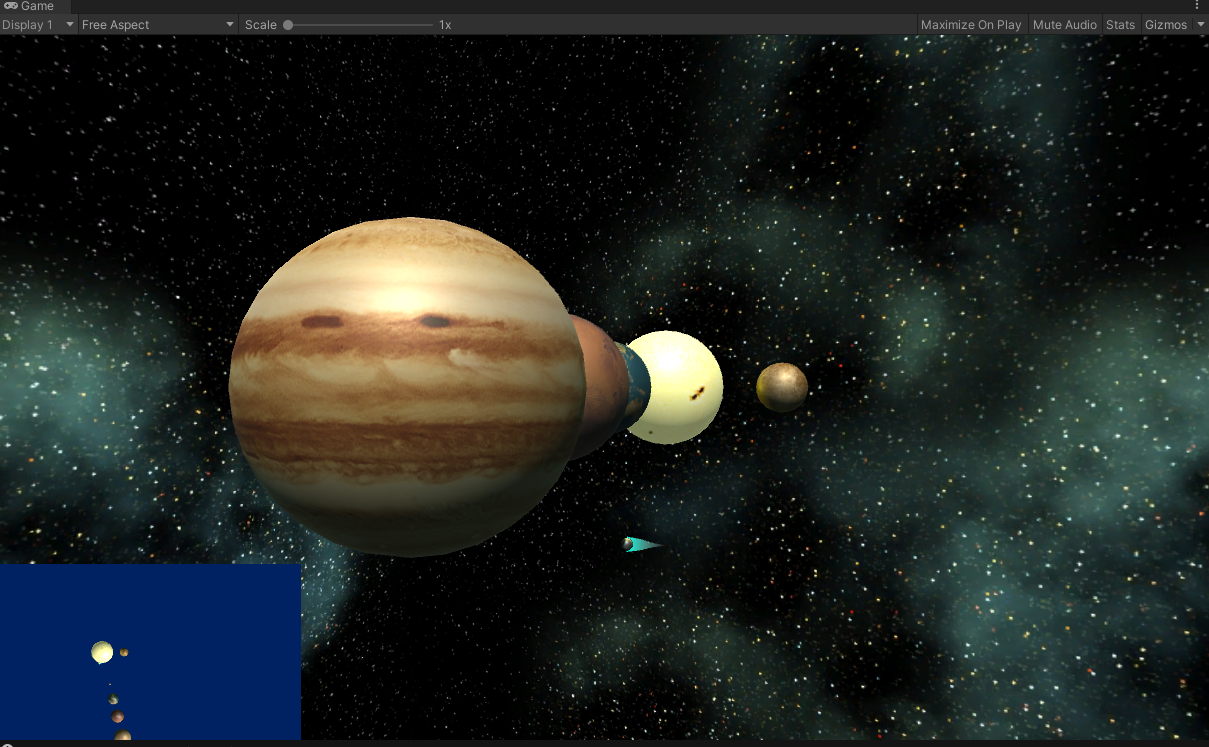Viewport: 1209px width, 747px height.
Task: Toggle Mute Audio
Action: [x=1064, y=24]
